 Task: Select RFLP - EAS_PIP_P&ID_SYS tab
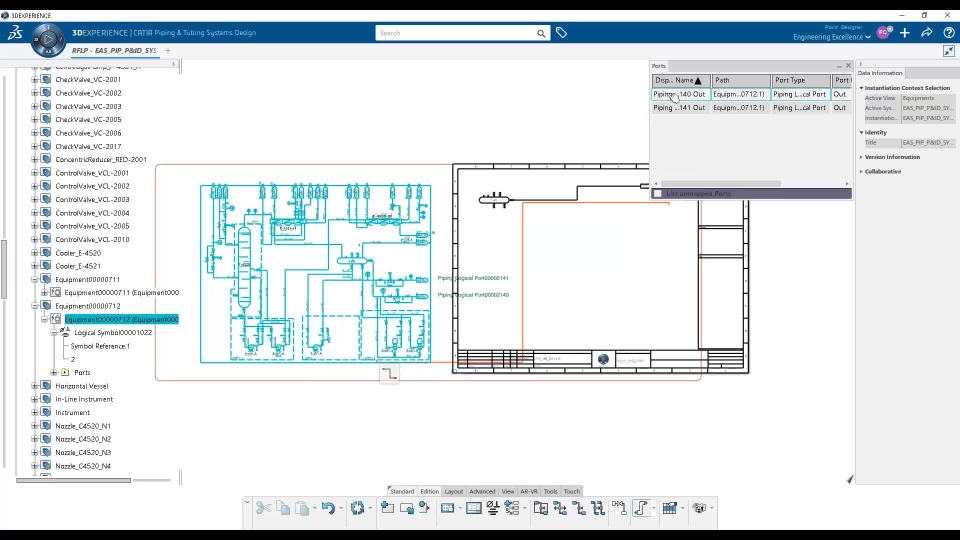coord(114,51)
